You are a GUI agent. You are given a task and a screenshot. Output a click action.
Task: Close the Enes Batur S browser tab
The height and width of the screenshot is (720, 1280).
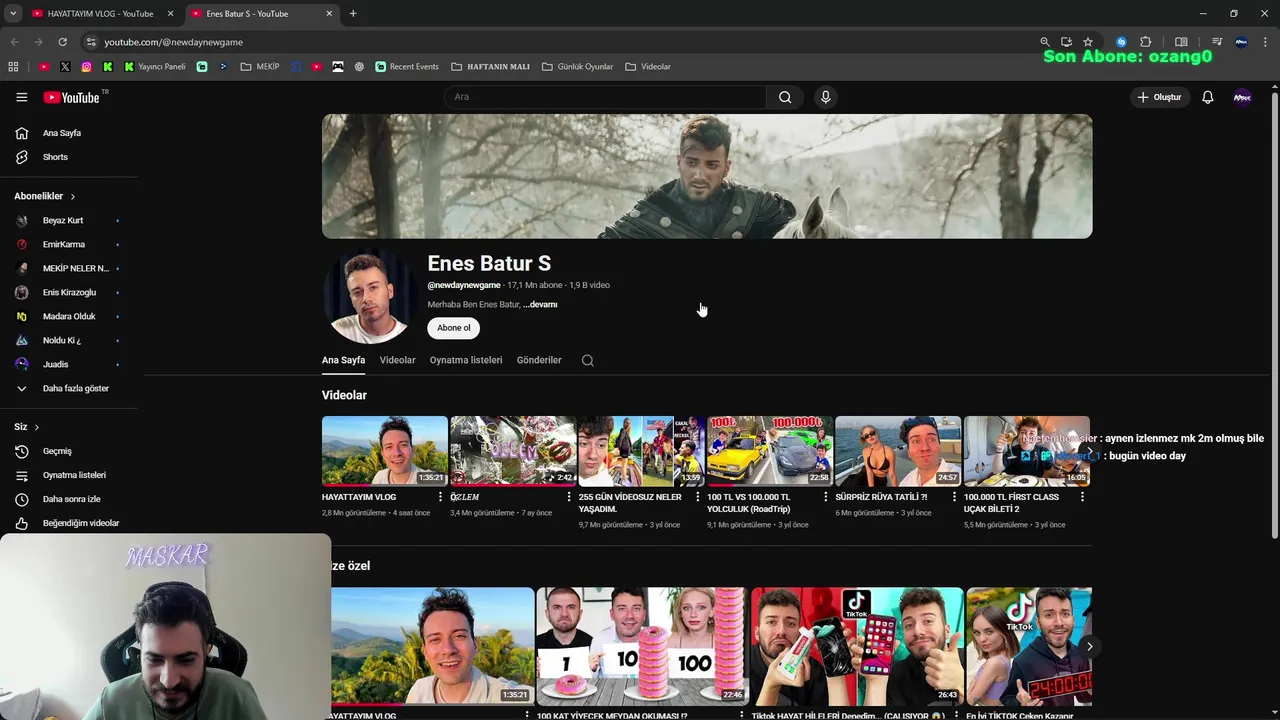point(329,14)
